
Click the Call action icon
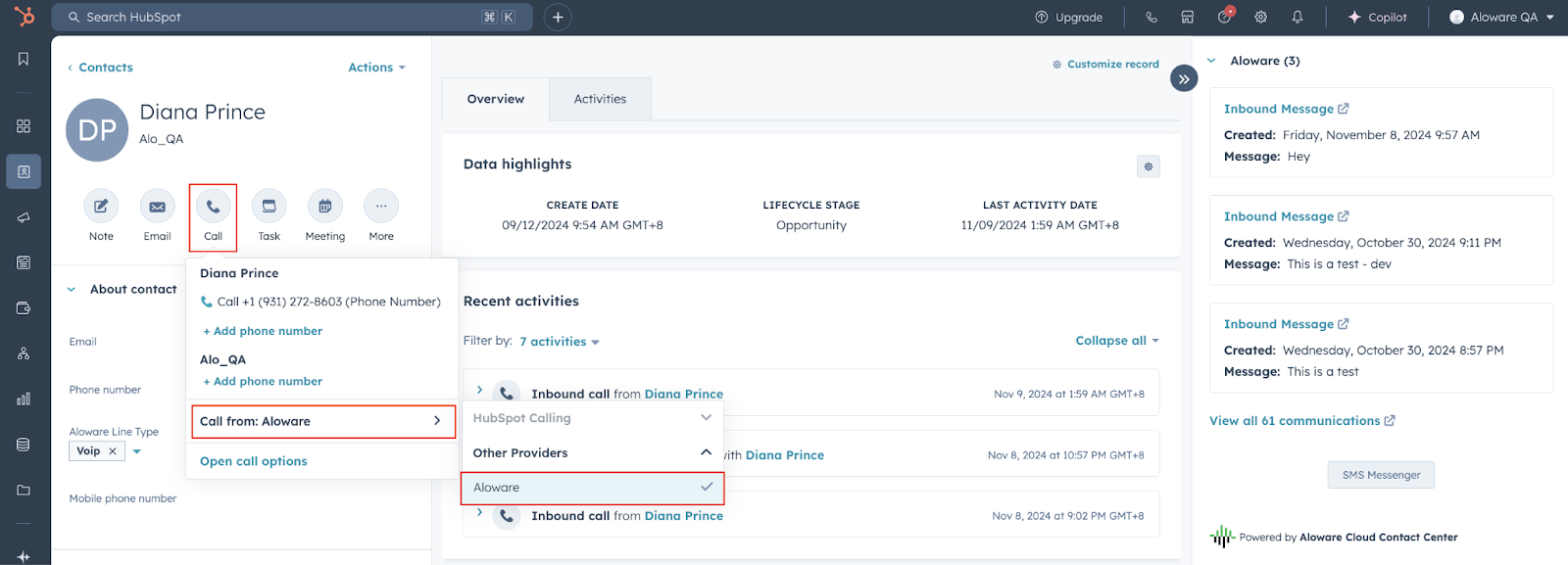pos(213,207)
